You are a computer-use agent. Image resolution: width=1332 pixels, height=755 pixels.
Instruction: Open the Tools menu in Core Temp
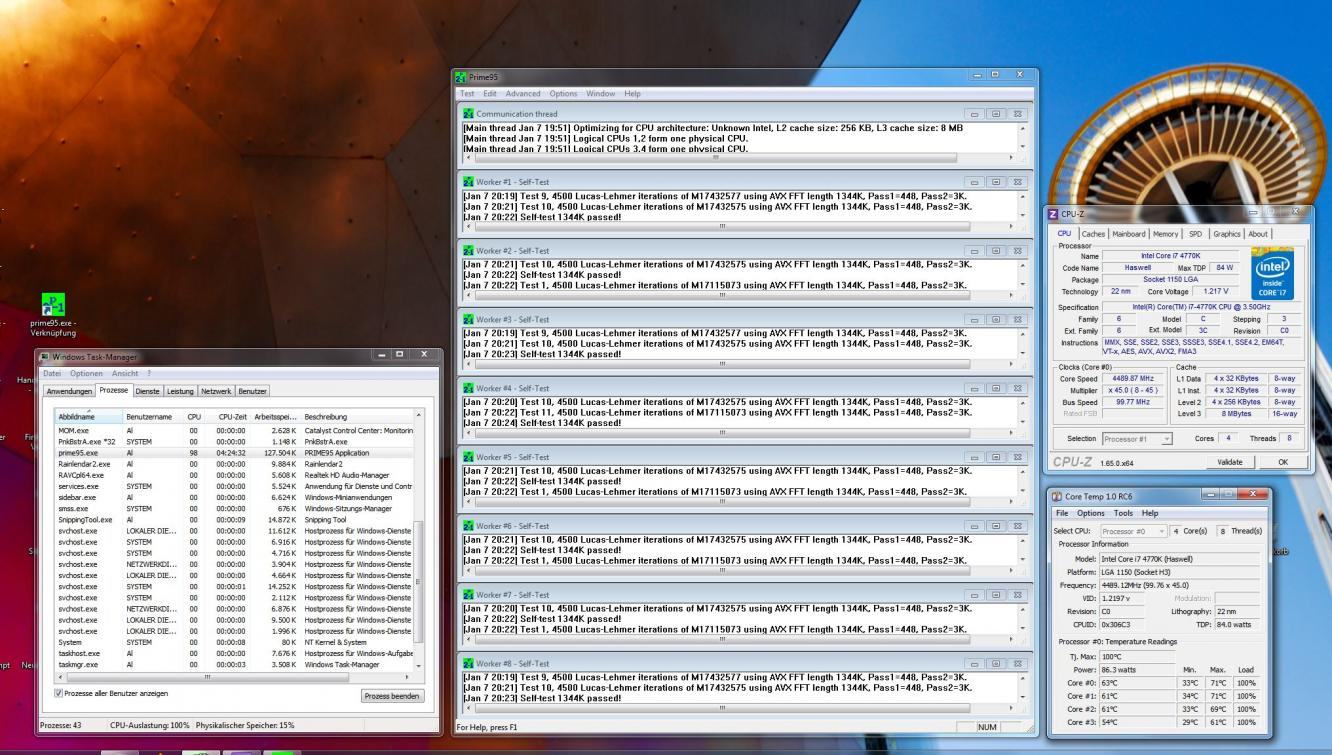click(x=1123, y=513)
